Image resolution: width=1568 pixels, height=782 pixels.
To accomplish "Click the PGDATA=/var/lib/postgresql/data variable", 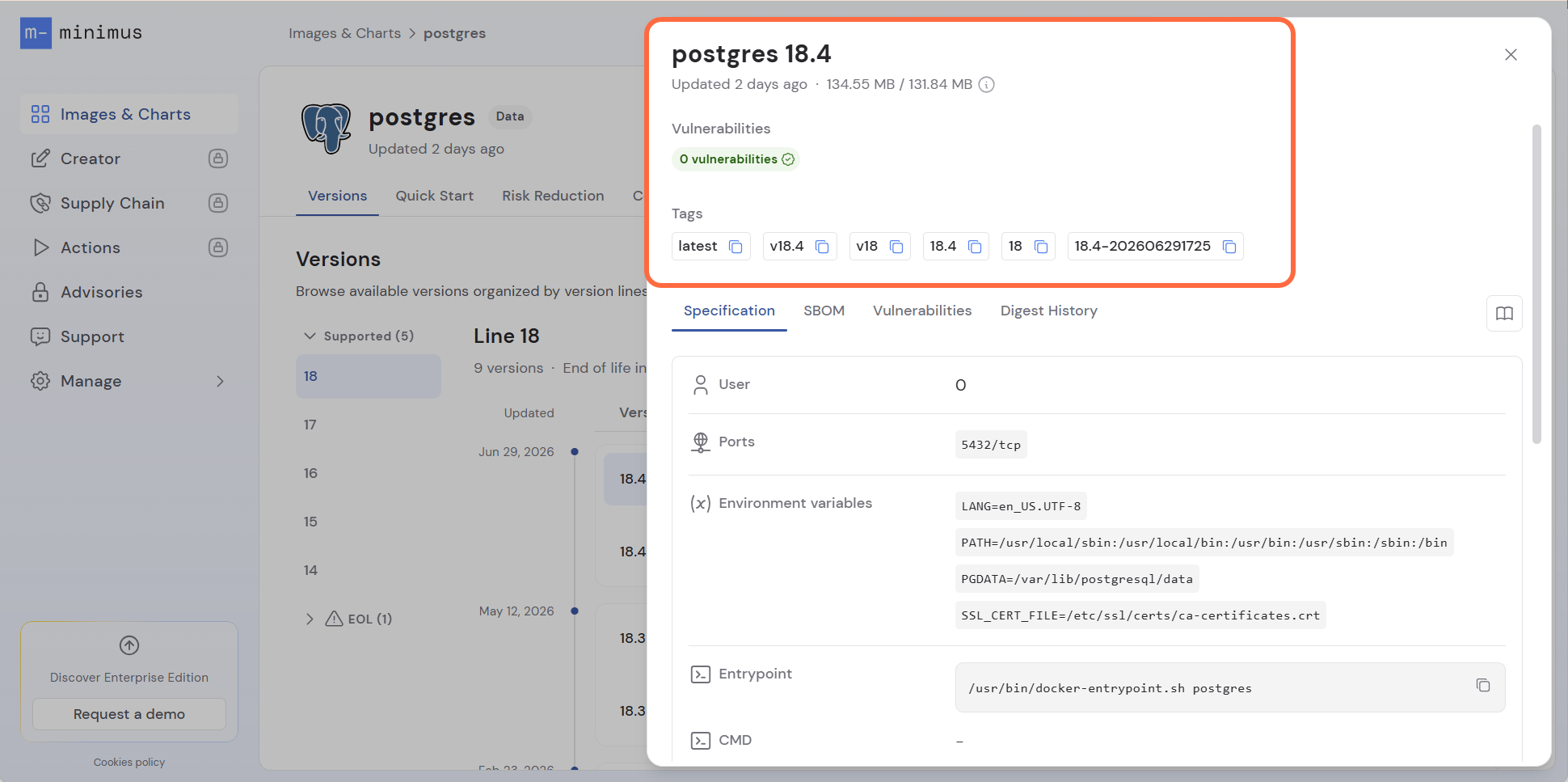I will pos(1077,579).
